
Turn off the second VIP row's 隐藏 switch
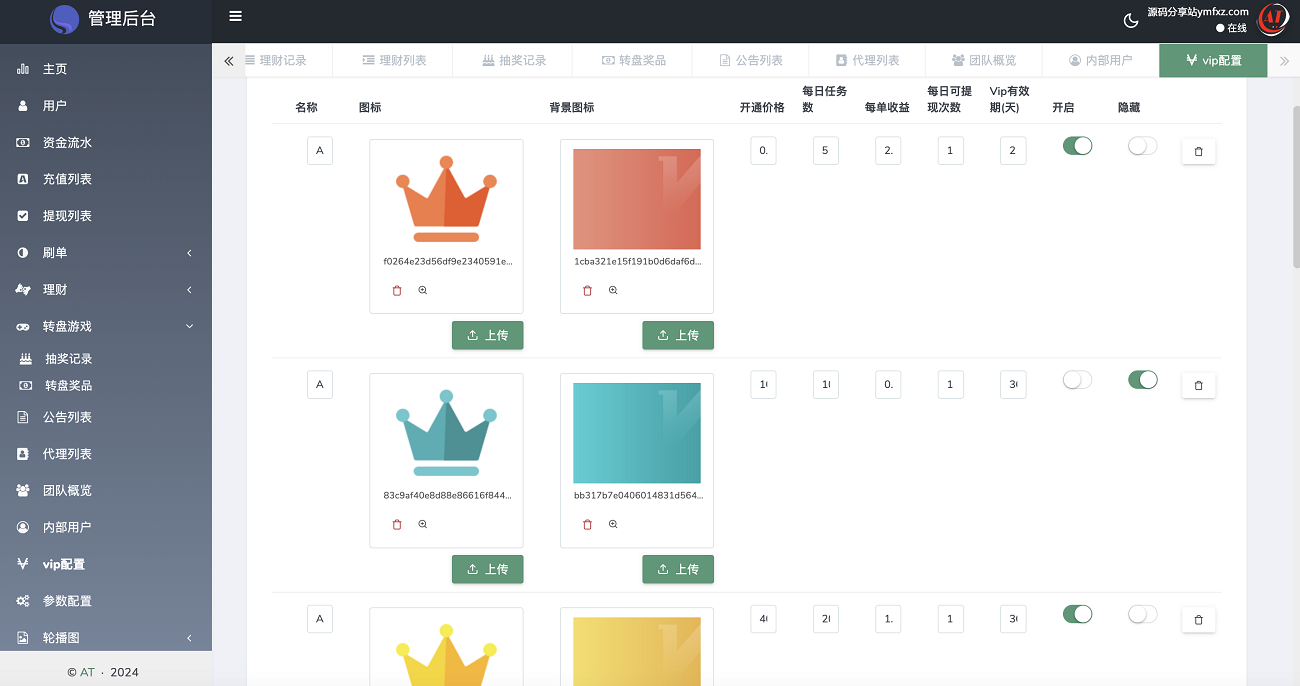point(1142,380)
